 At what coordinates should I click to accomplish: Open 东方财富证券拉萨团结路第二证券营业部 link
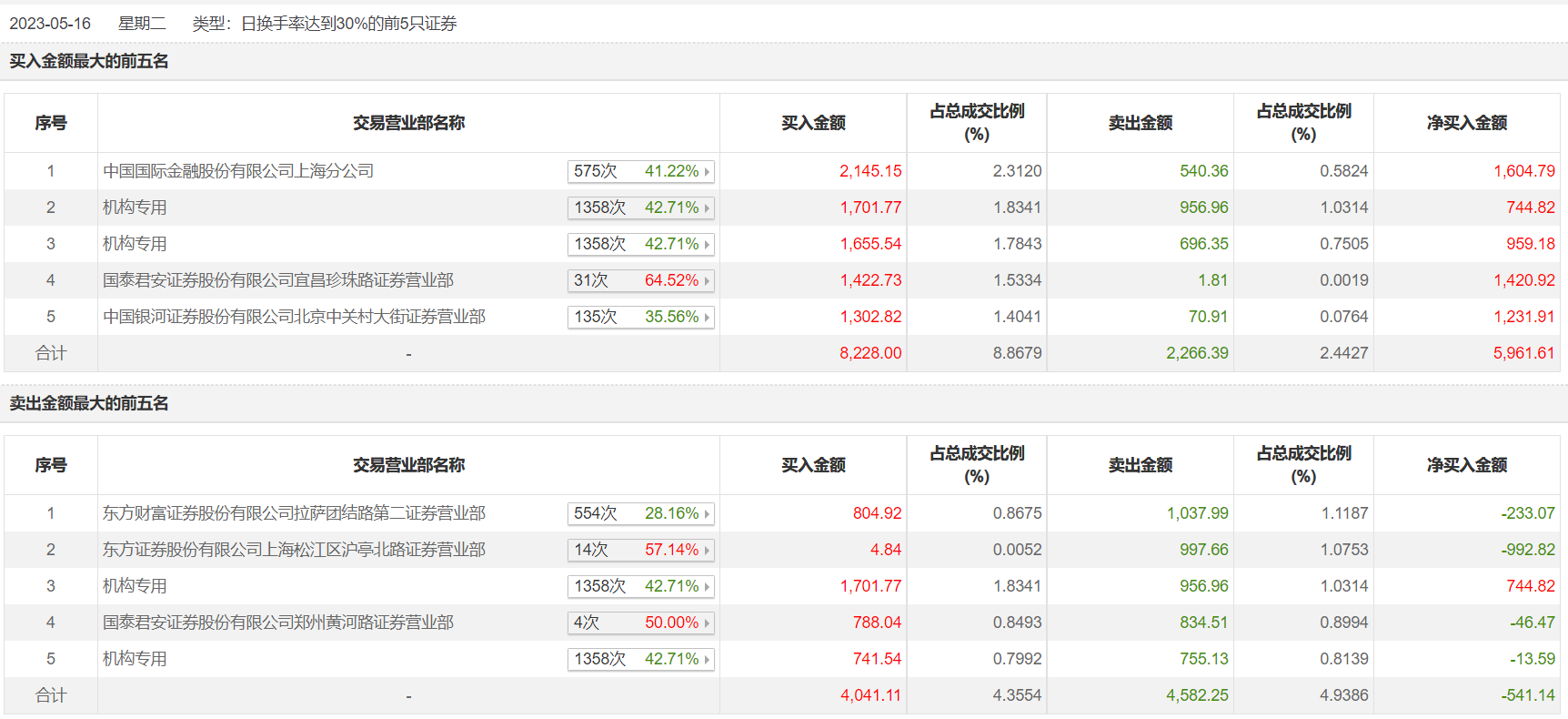coord(295,513)
